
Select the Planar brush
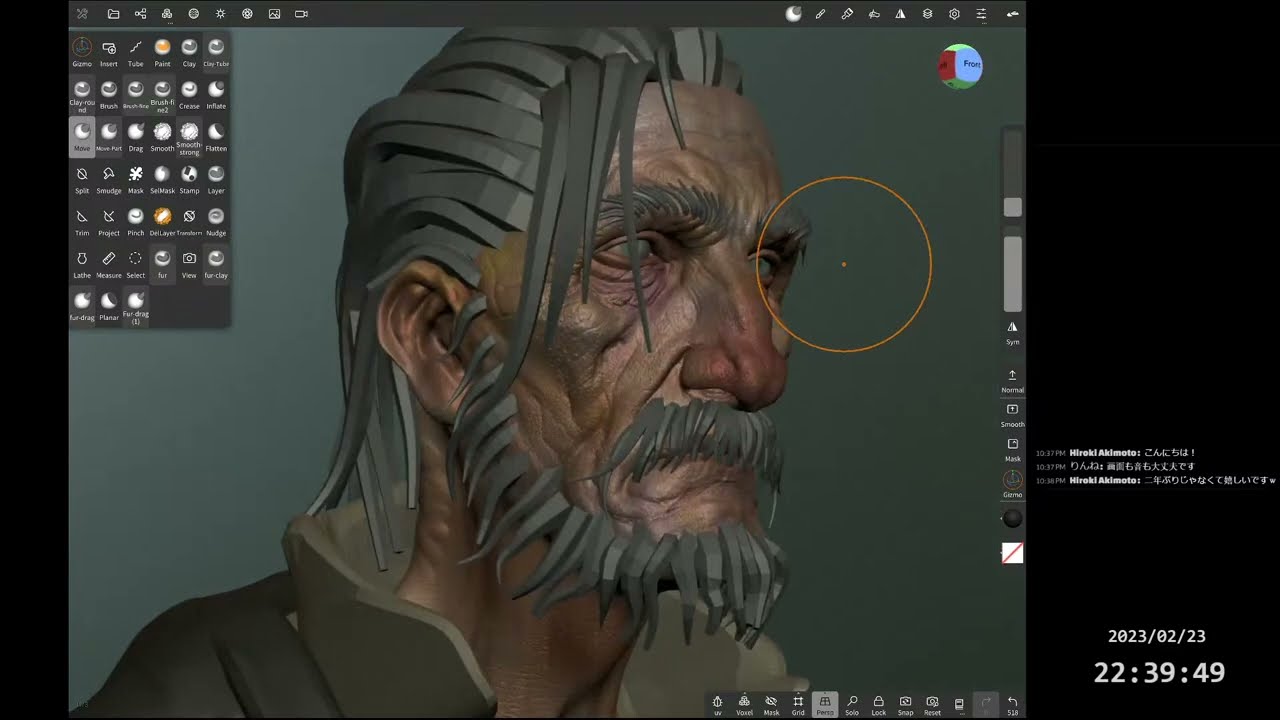click(x=109, y=305)
